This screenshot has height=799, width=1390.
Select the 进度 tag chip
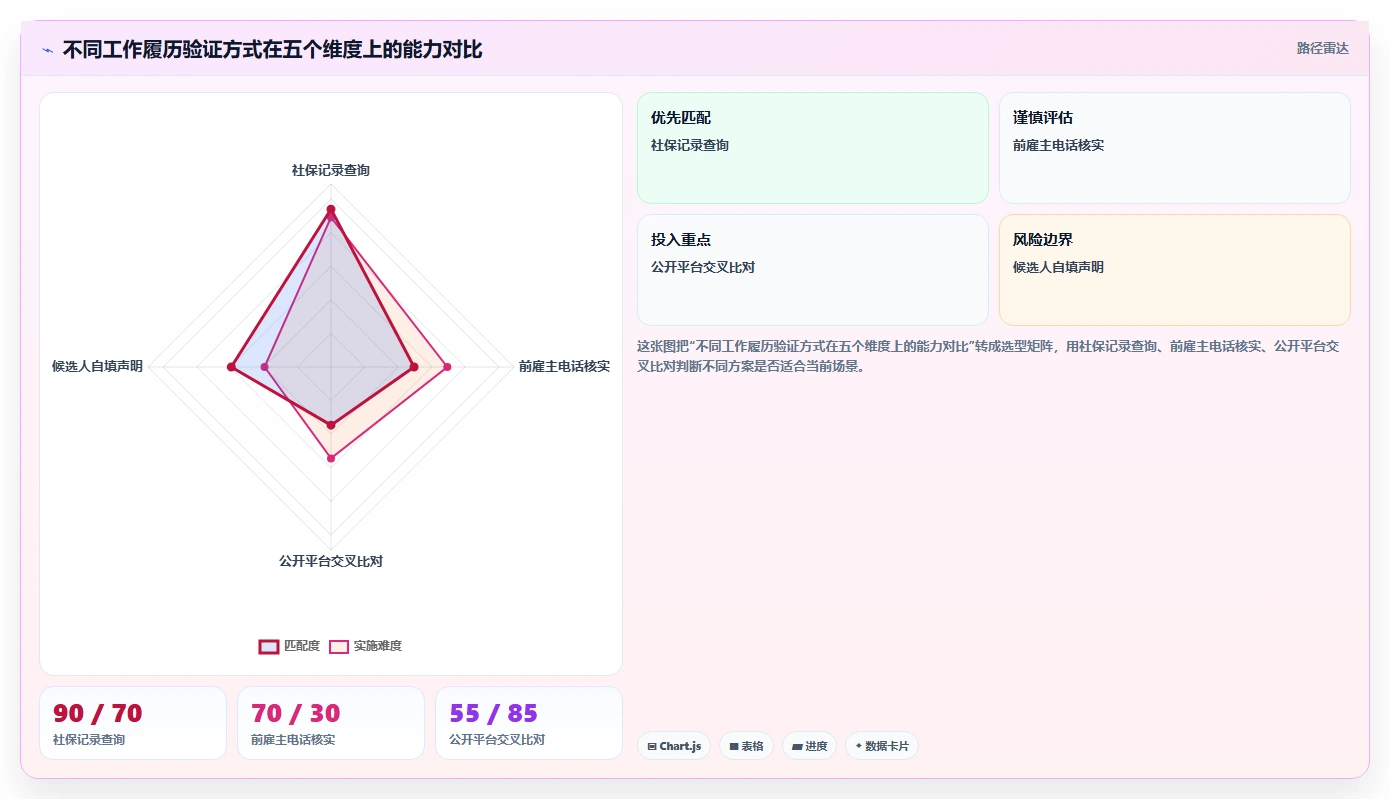point(809,746)
